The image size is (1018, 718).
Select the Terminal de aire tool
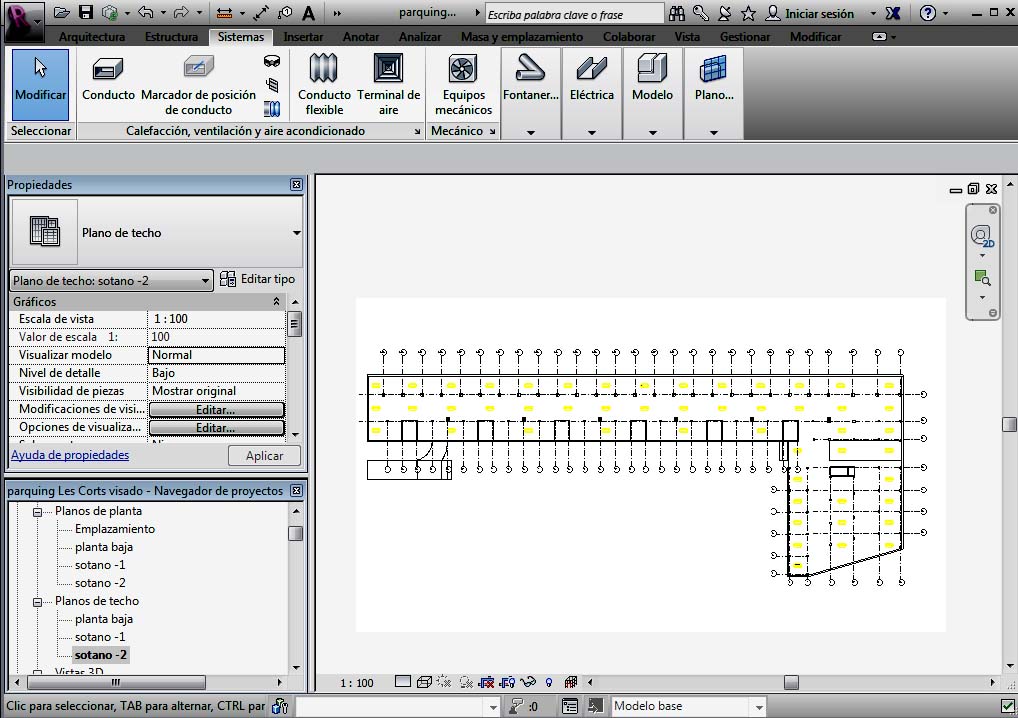(388, 84)
